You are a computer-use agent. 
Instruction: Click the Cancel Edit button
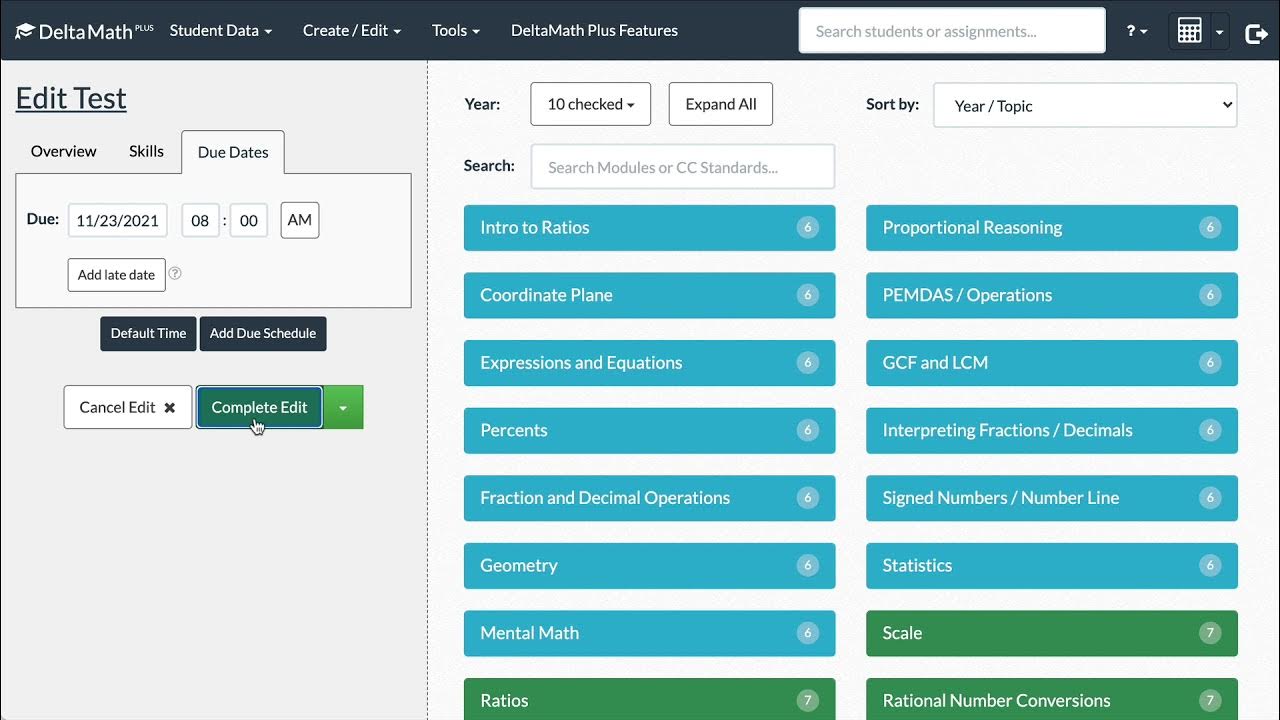[x=128, y=407]
